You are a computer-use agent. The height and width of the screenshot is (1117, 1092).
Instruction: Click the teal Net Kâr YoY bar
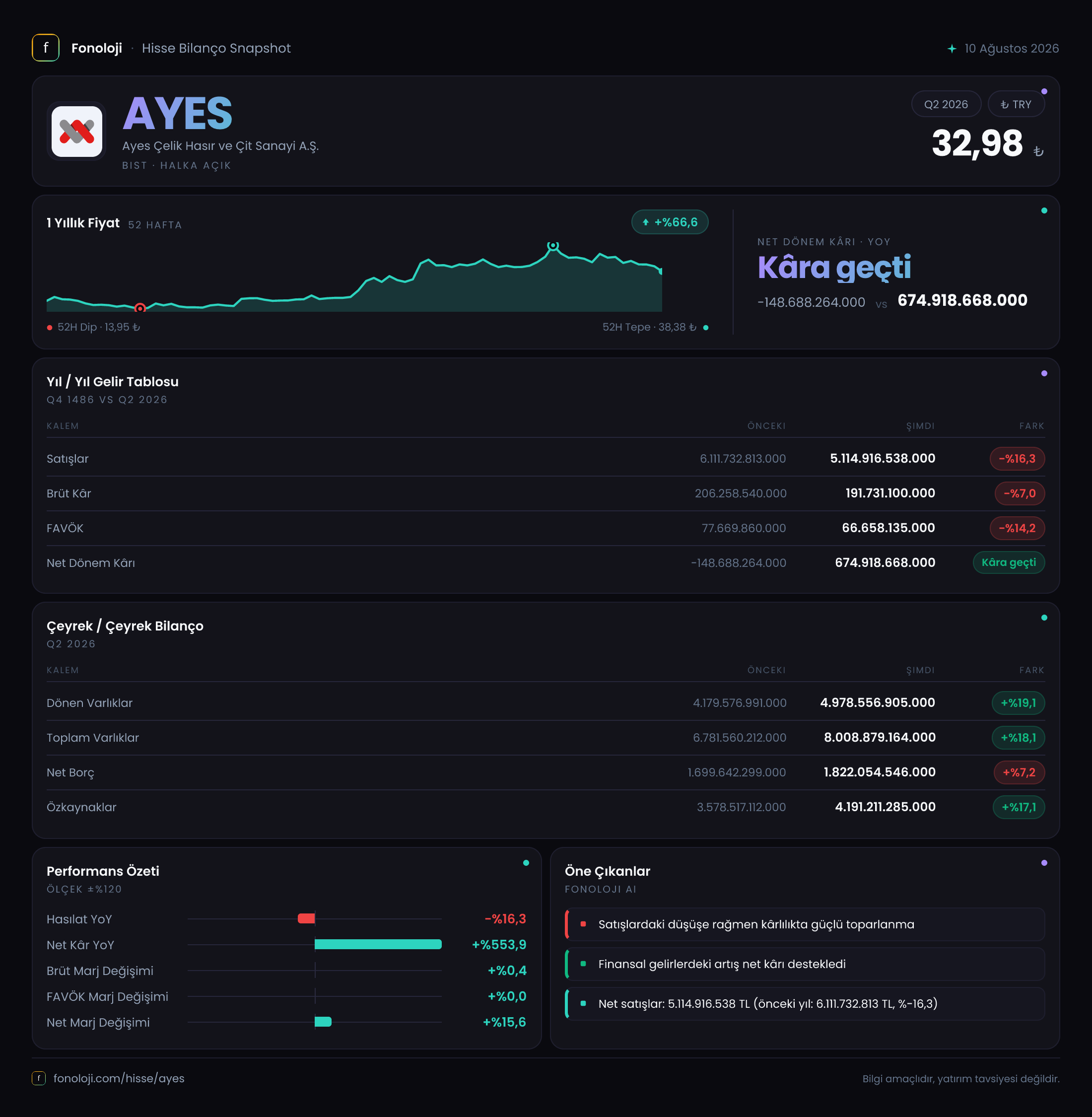378,944
